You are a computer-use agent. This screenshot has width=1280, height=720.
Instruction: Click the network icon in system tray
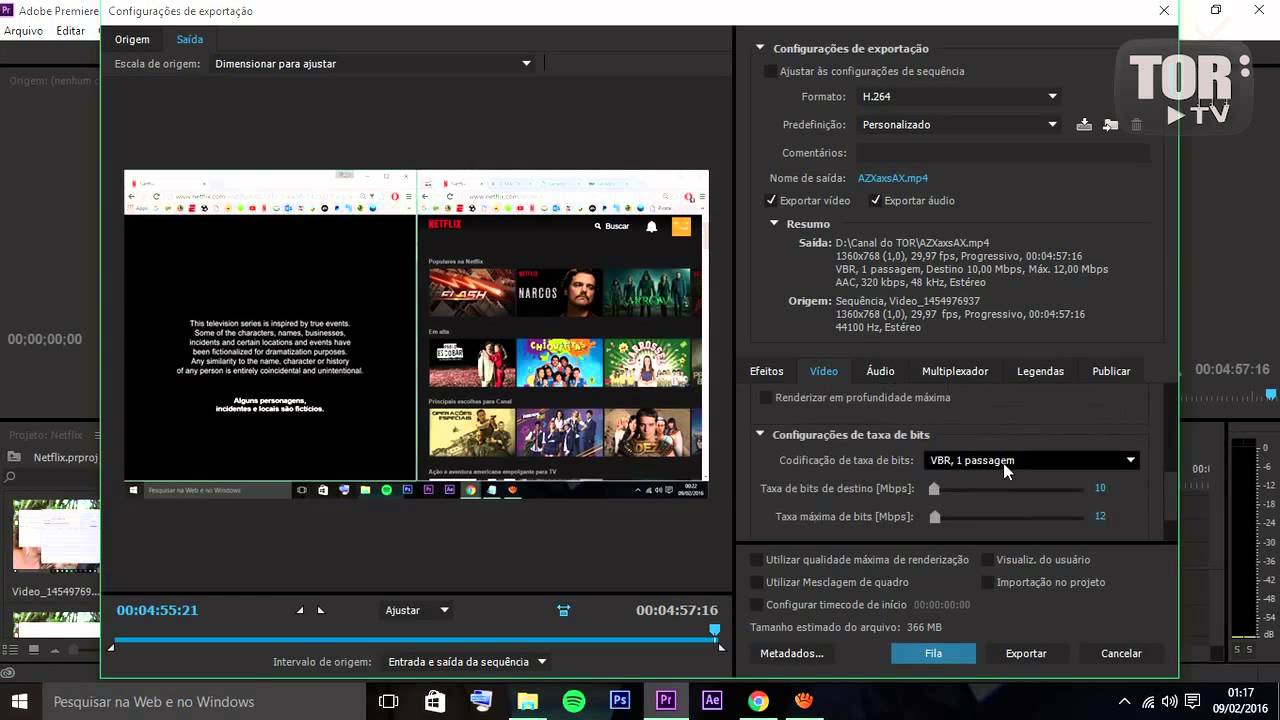[1148, 701]
